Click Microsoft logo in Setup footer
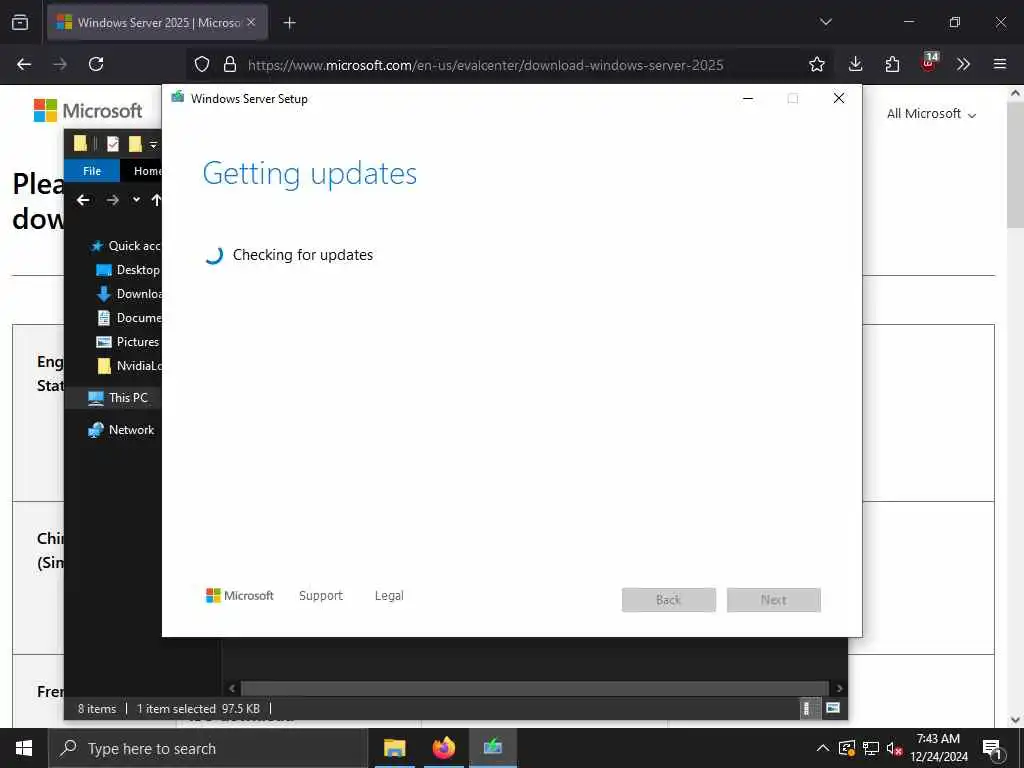 [240, 596]
